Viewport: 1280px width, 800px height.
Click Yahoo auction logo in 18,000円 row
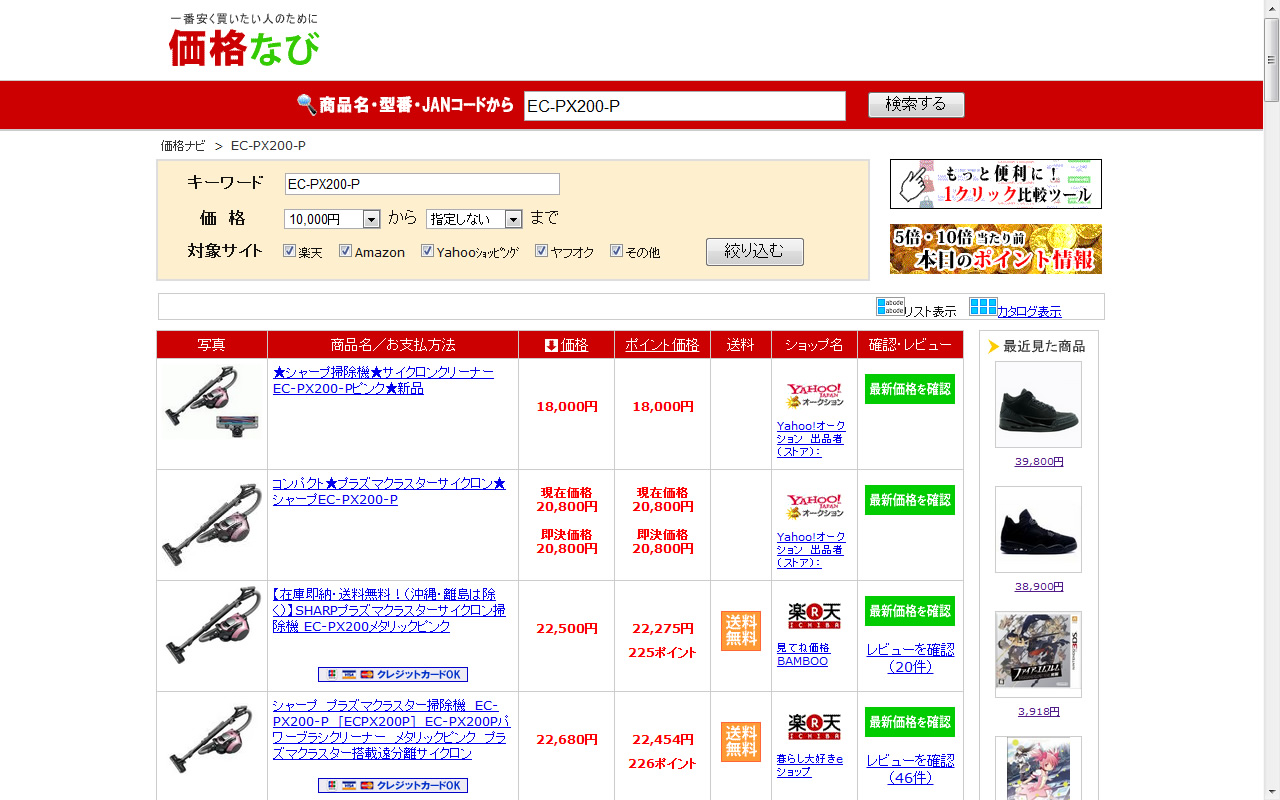(x=814, y=396)
